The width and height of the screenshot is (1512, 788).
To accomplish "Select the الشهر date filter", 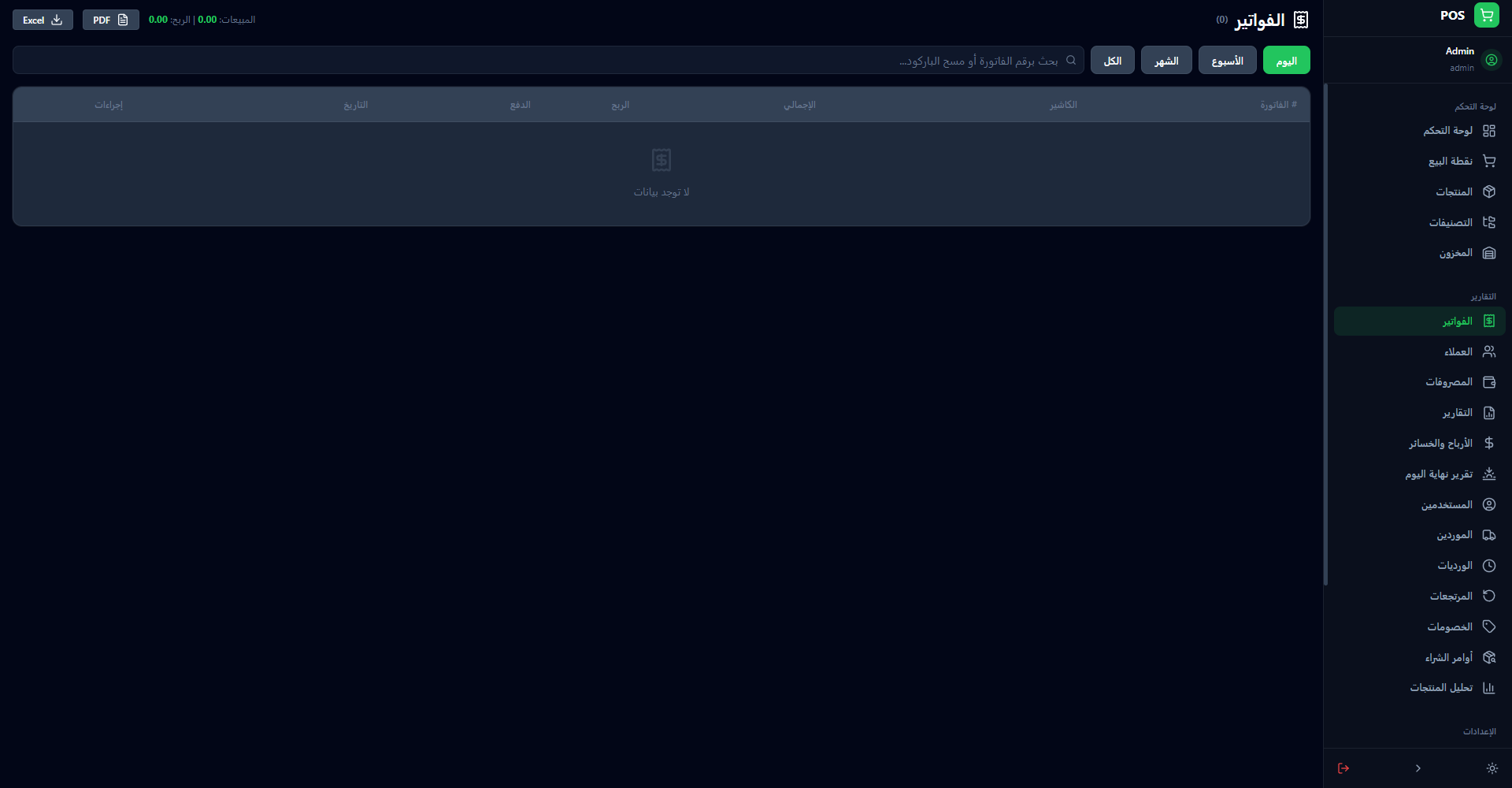I will (1166, 60).
